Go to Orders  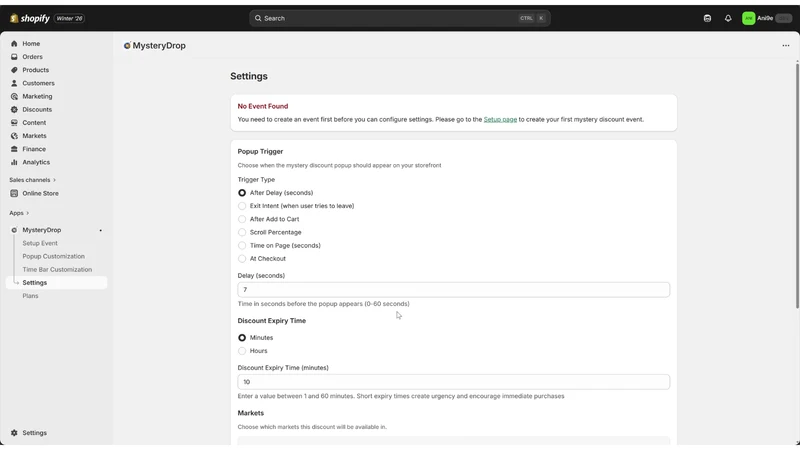(x=33, y=57)
